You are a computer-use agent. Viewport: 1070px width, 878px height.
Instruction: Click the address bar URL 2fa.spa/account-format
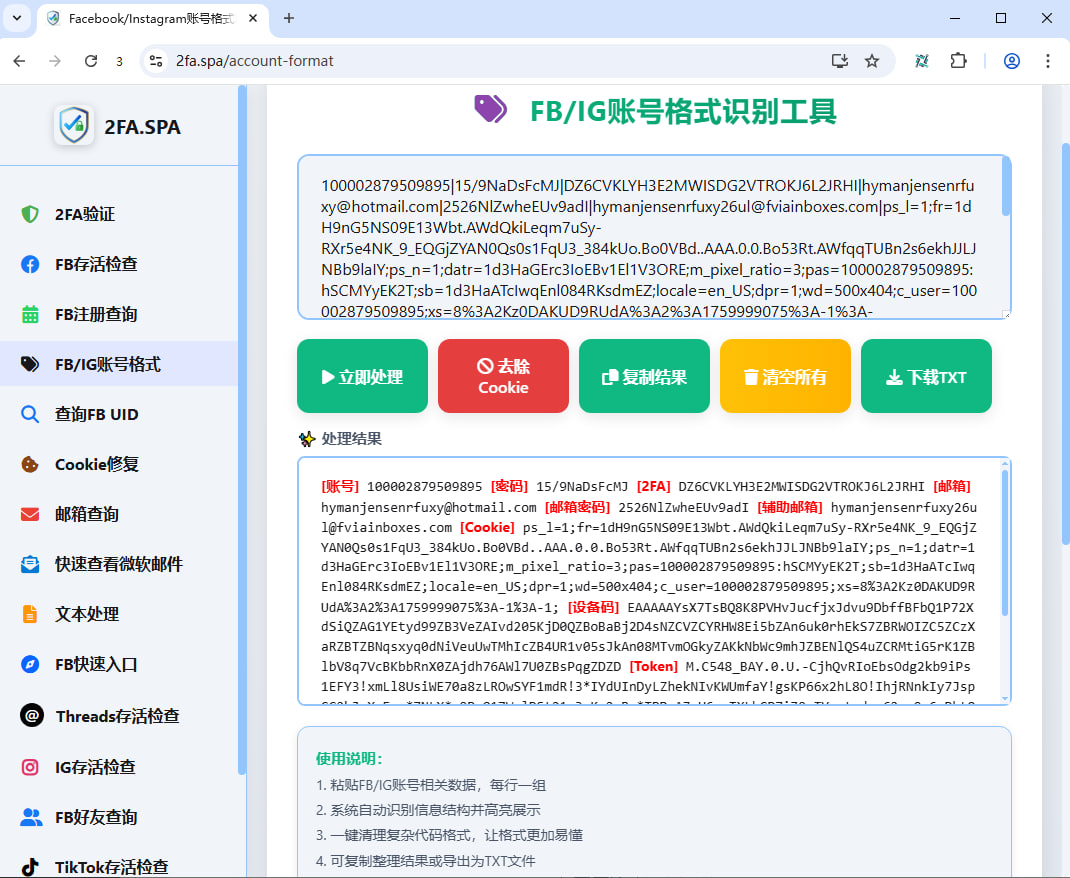255,61
